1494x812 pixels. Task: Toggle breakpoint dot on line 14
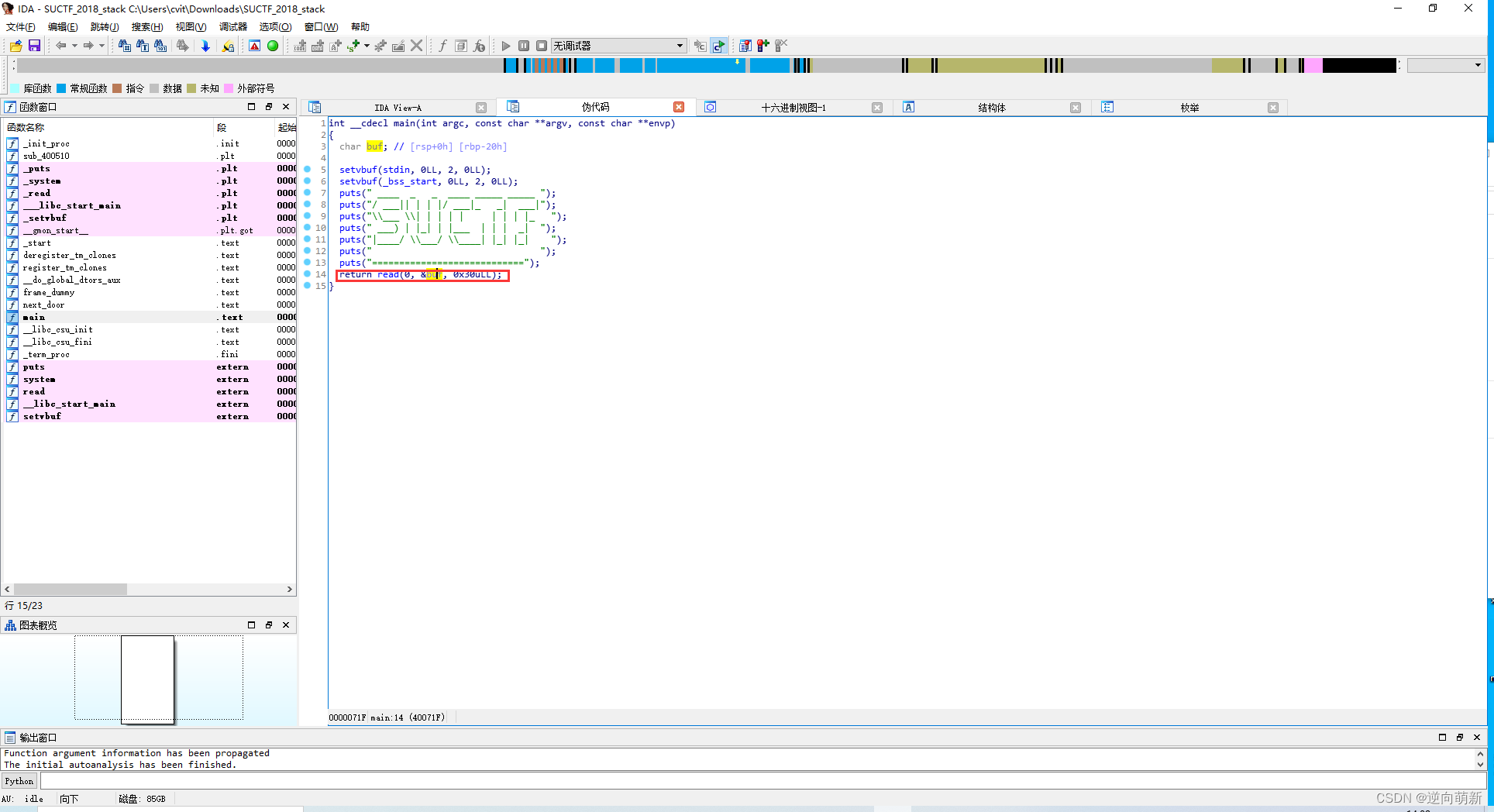coord(308,274)
